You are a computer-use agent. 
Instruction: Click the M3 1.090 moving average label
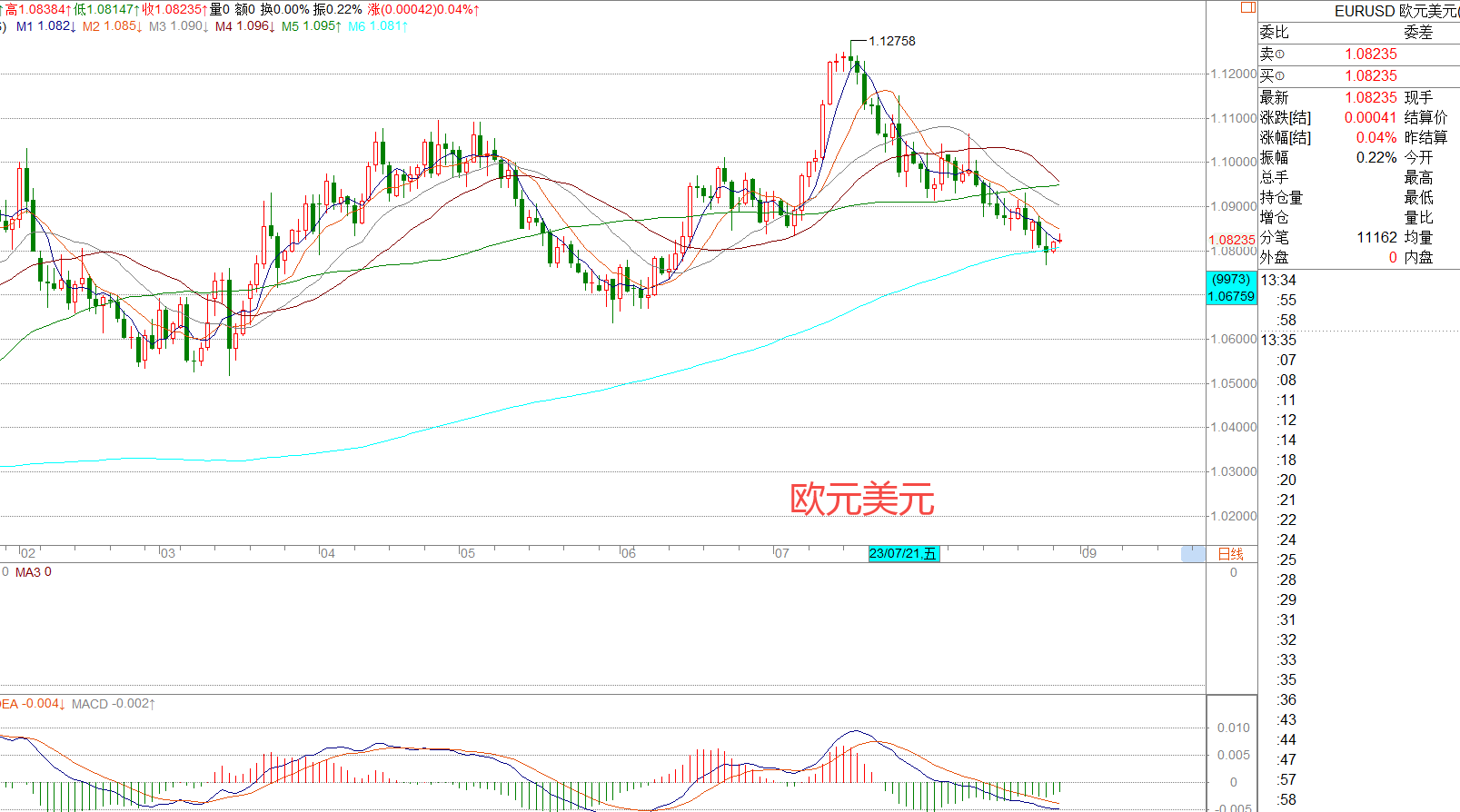tap(179, 26)
